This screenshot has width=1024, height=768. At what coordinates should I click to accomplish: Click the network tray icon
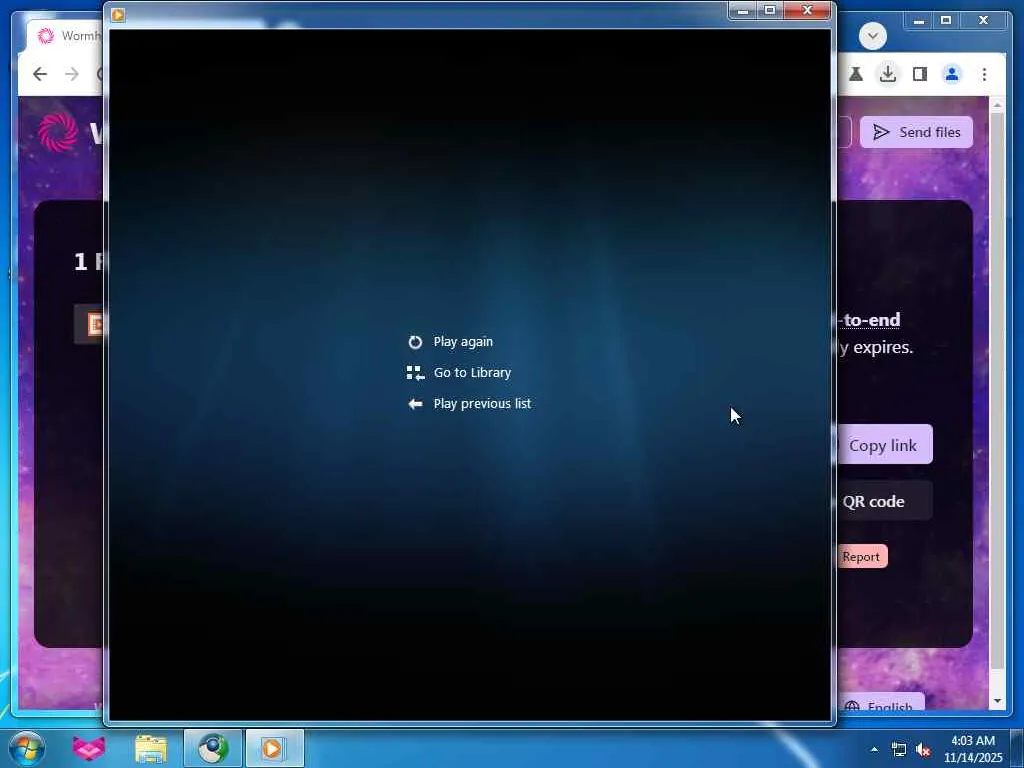click(899, 750)
